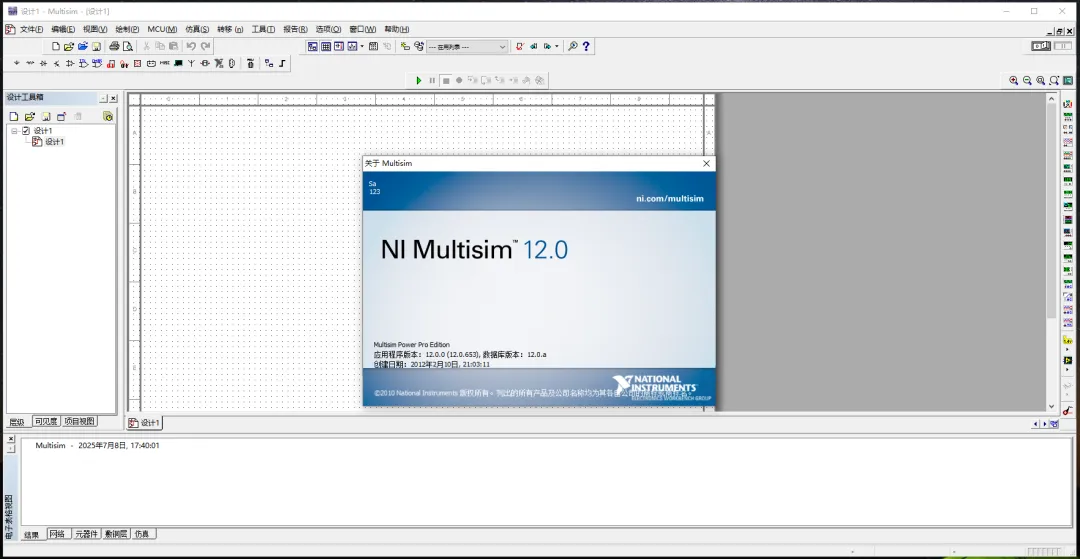
Task: Switch to the 仿真 tab
Action: [x=142, y=534]
